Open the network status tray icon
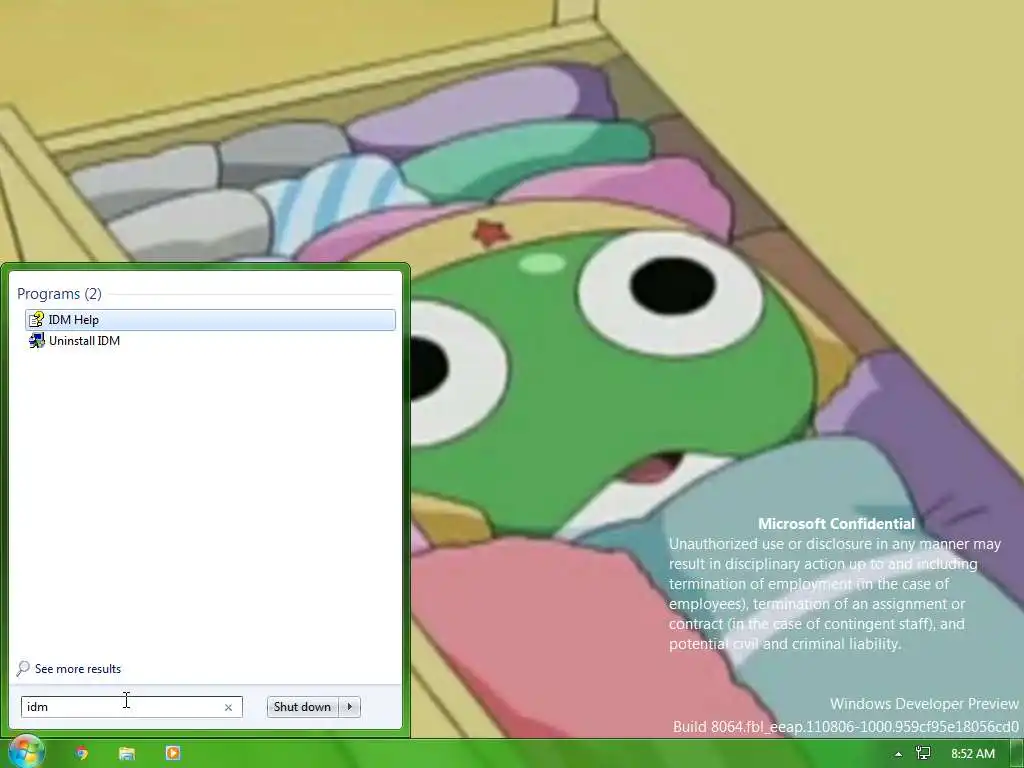Screen dimensions: 1024x768 (923, 754)
